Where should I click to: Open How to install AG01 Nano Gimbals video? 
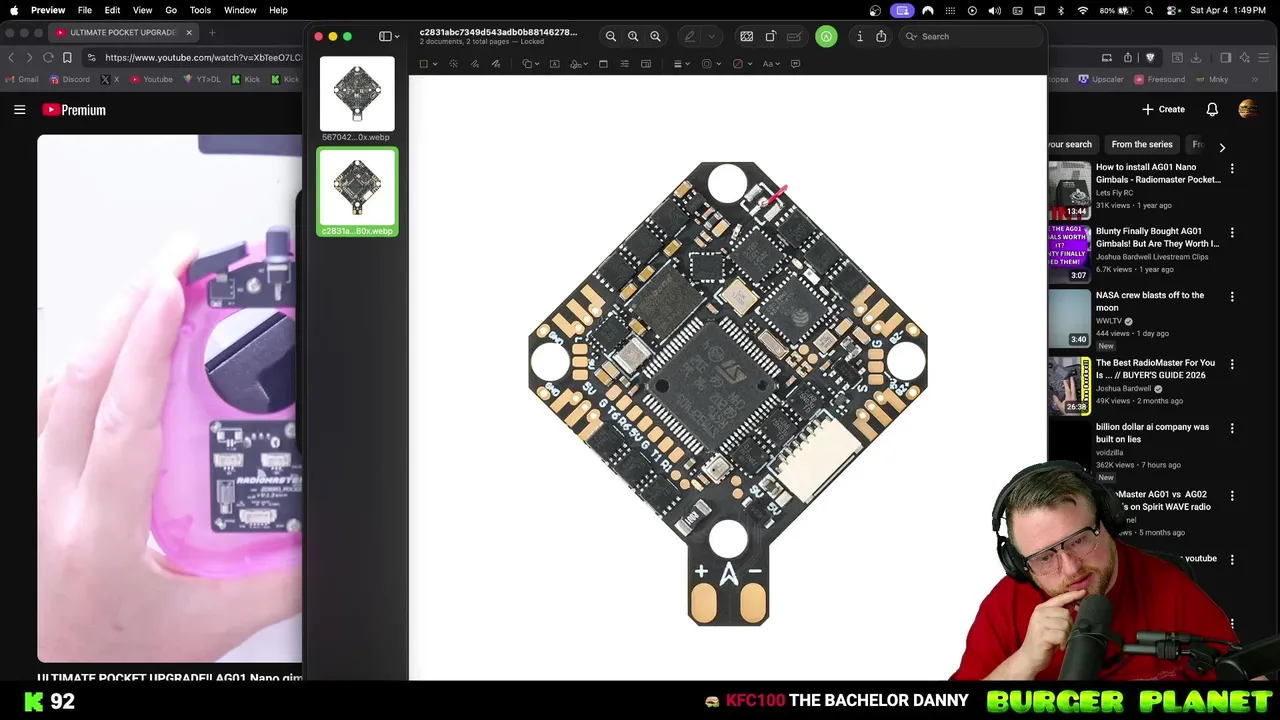[x=1158, y=173]
